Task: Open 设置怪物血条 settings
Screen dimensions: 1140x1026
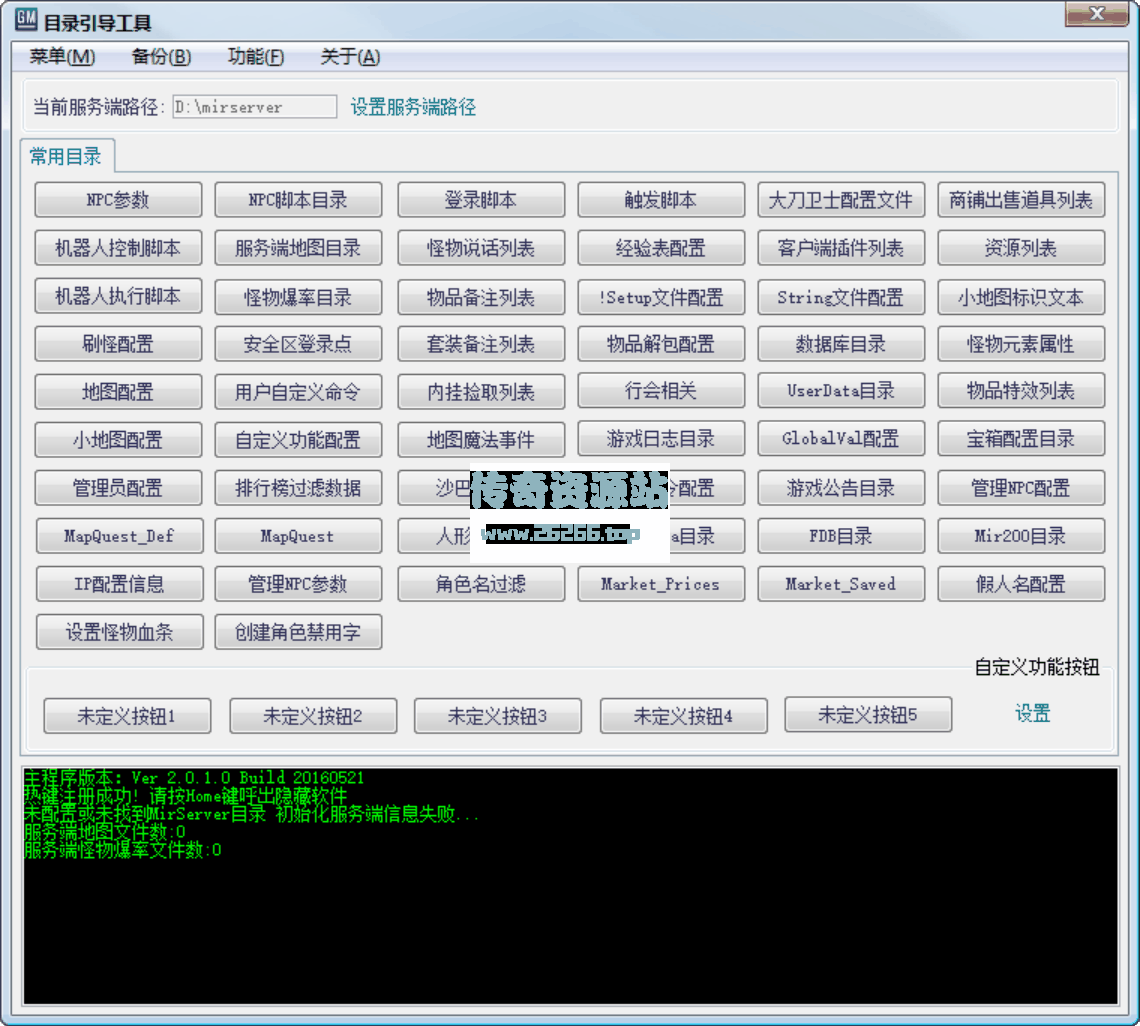Action: [x=119, y=631]
